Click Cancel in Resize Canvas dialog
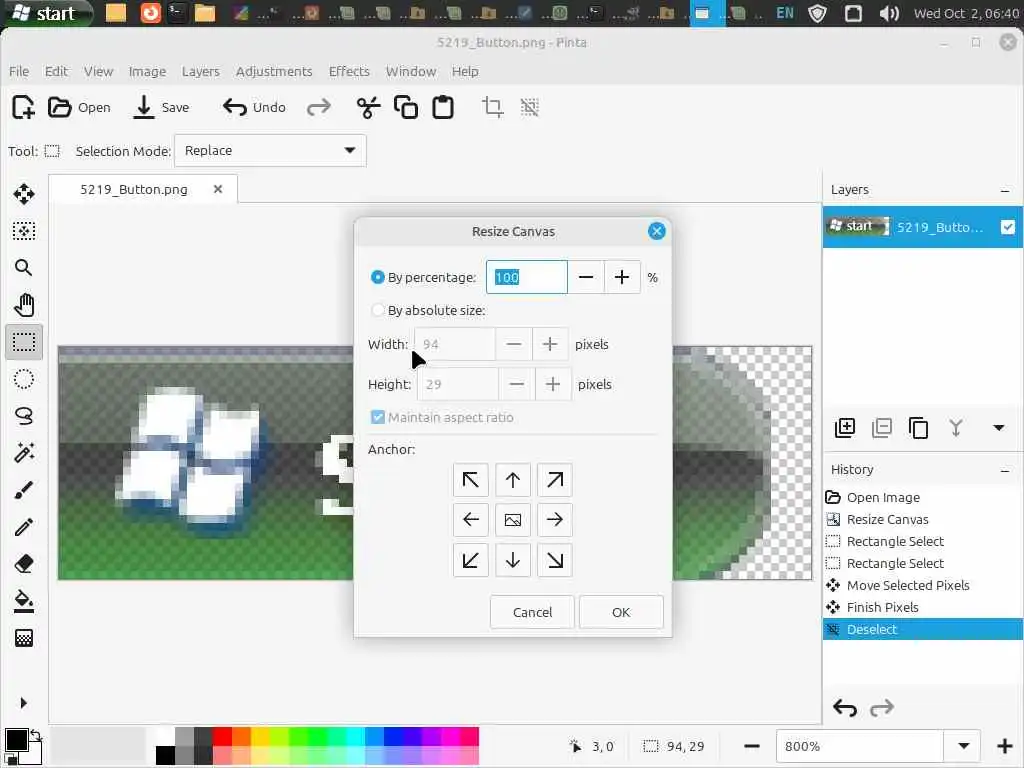Image resolution: width=1024 pixels, height=768 pixels. [x=532, y=612]
